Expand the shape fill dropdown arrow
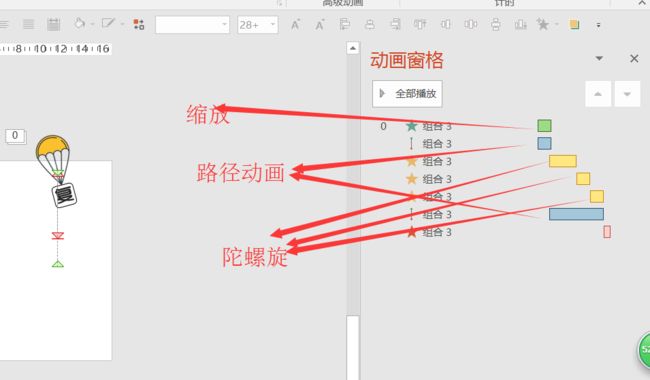Image resolution: width=650 pixels, height=380 pixels. (92, 24)
